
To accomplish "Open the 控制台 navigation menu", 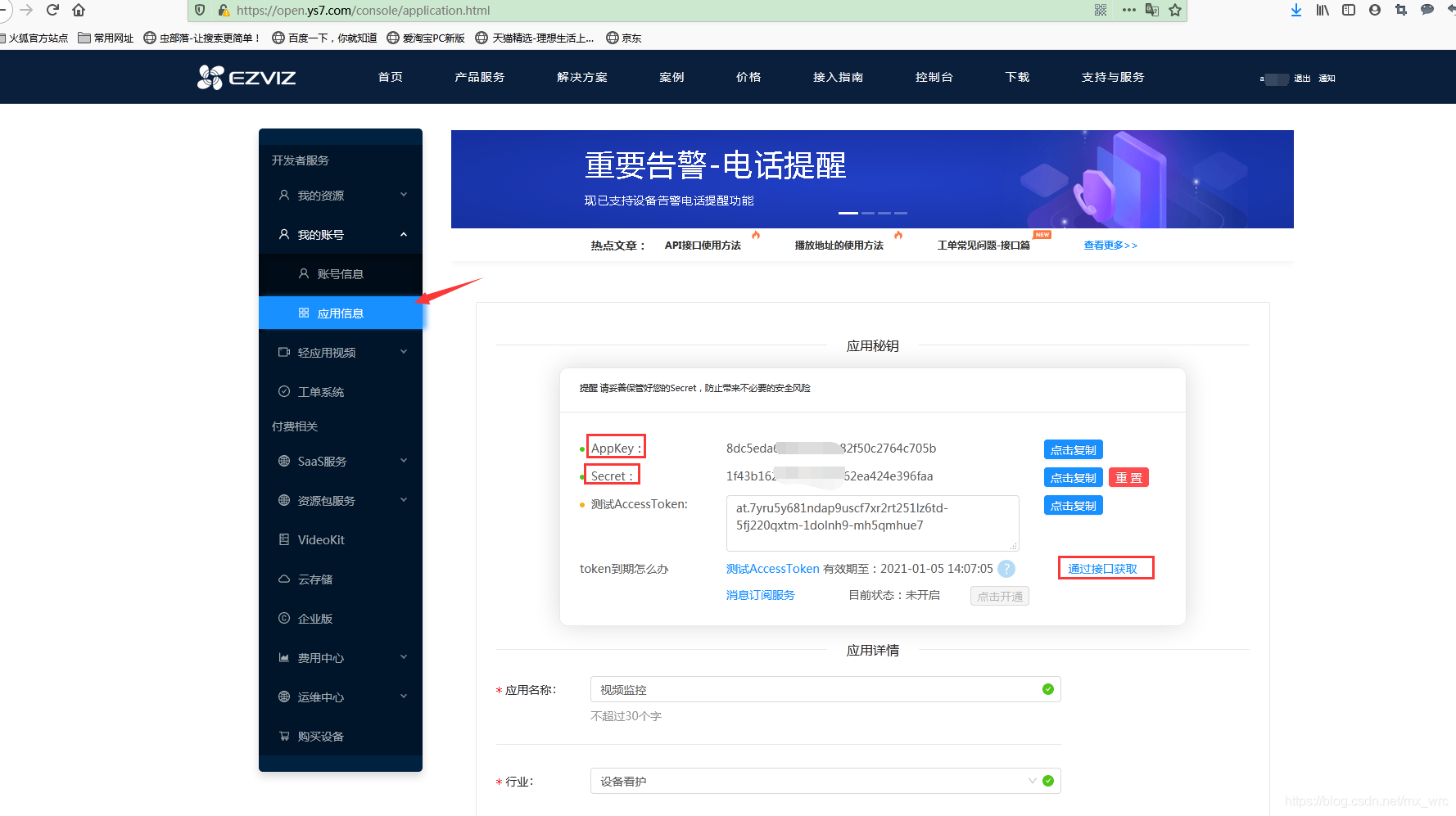I will tap(934, 77).
